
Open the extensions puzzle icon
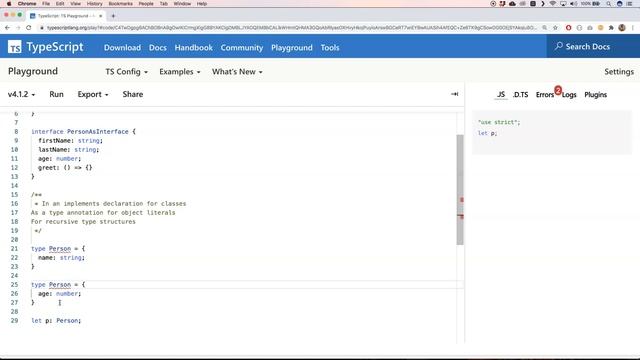coord(611,28)
